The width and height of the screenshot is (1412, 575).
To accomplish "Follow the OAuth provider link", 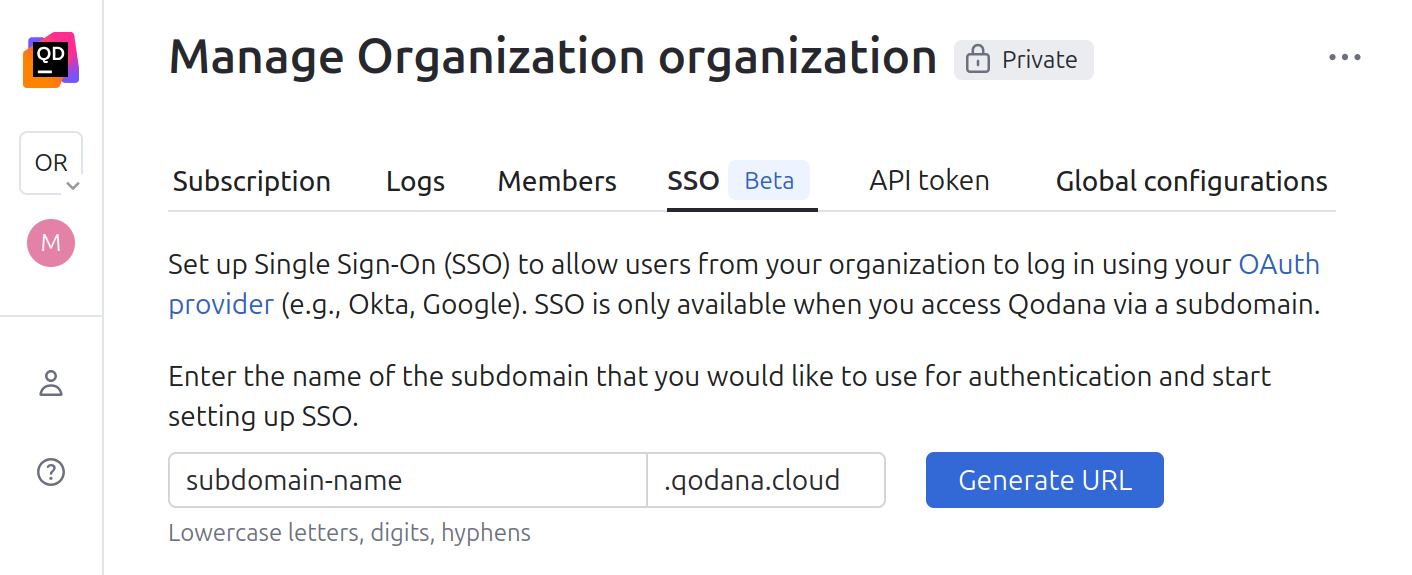I will click(1279, 265).
